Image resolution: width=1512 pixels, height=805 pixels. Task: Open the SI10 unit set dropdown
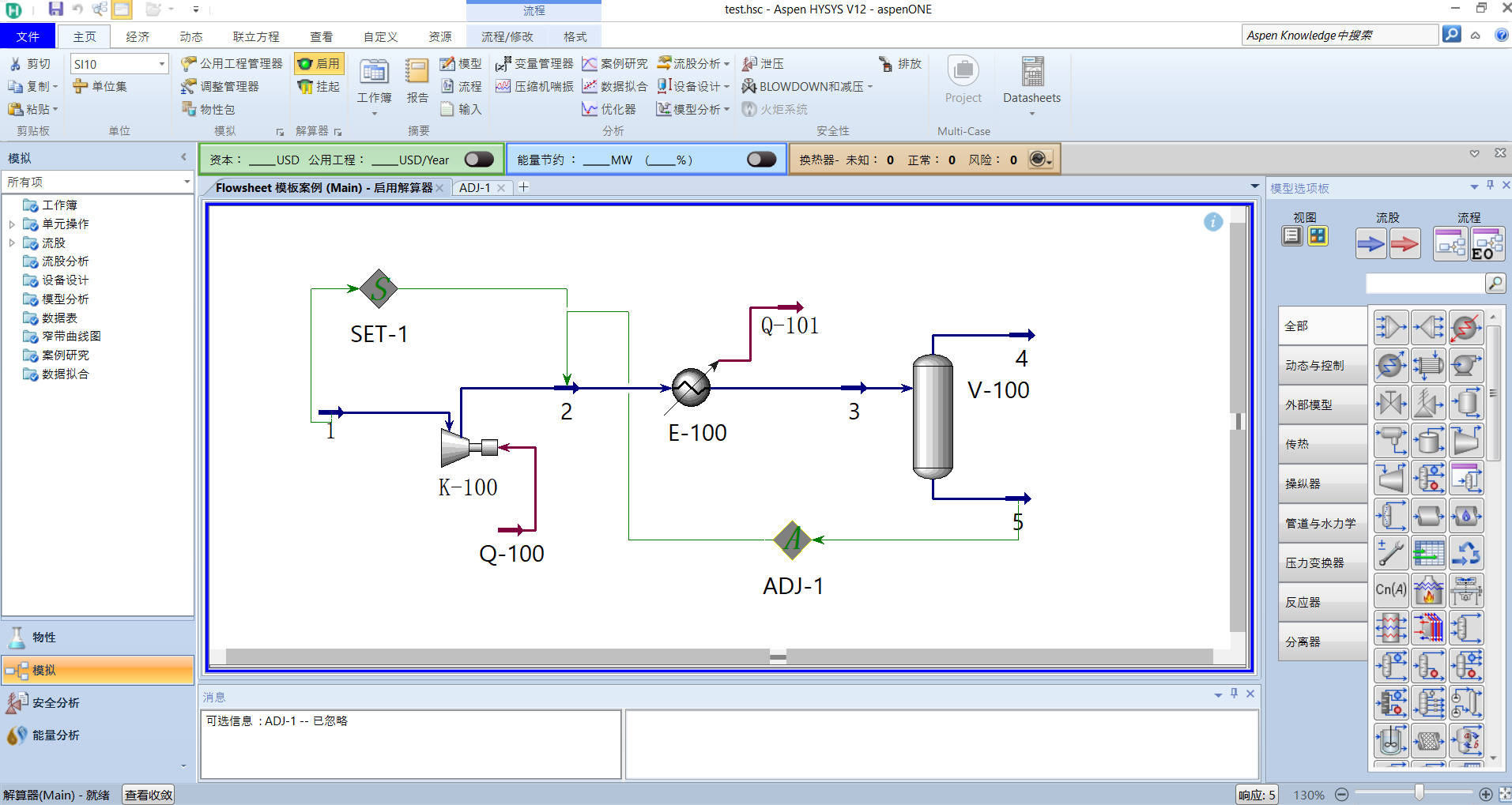tap(161, 64)
